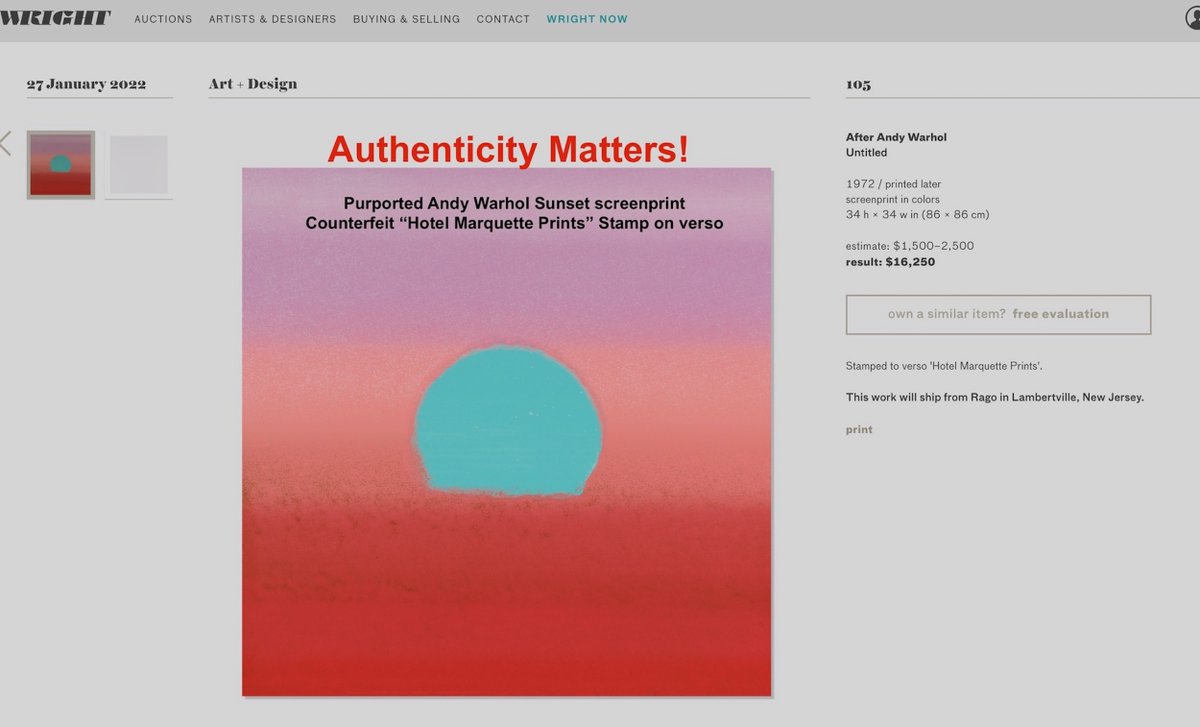This screenshot has width=1200, height=727.
Task: Click lot number 105
Action: (858, 84)
